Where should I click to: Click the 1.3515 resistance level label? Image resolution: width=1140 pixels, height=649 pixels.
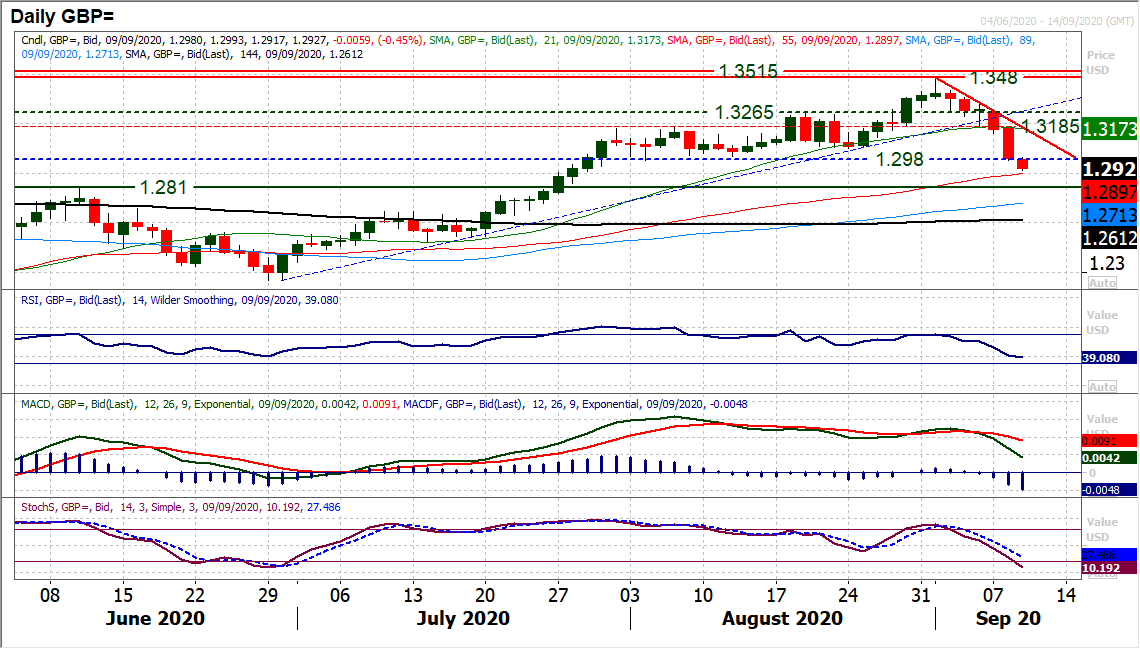pyautogui.click(x=749, y=72)
